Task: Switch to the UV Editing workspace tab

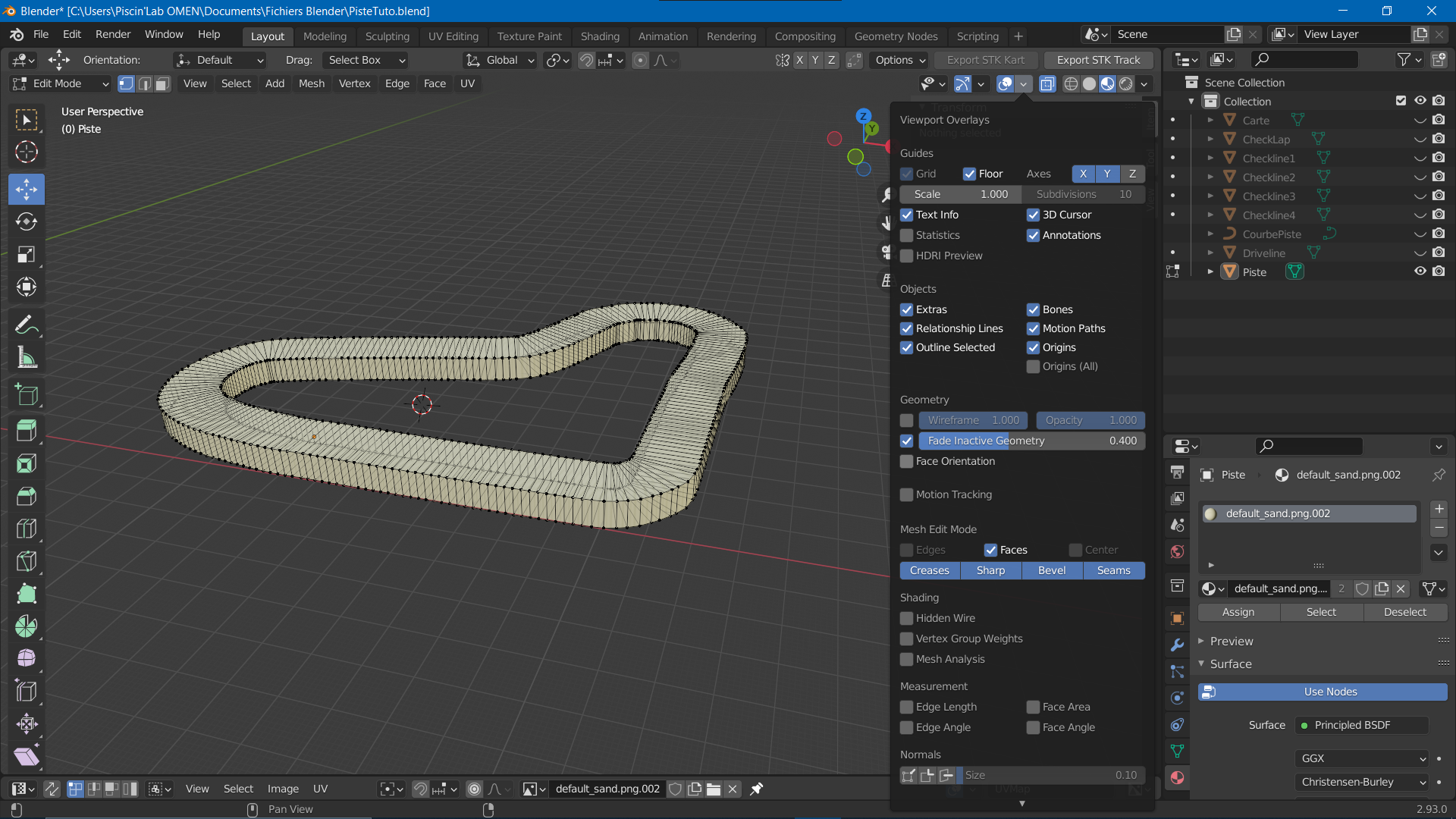Action: pyautogui.click(x=453, y=36)
